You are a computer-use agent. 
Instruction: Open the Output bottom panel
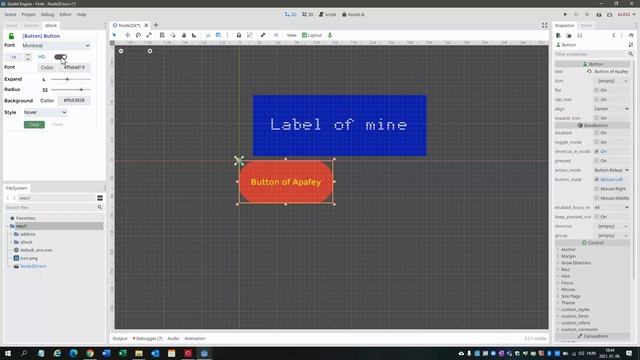click(120, 338)
